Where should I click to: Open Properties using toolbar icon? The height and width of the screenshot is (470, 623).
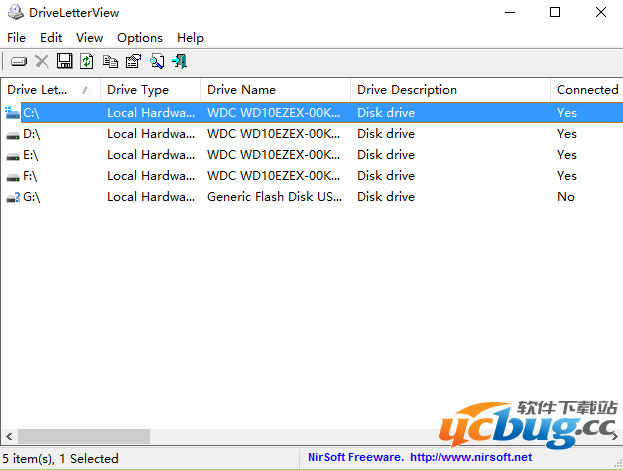(133, 62)
